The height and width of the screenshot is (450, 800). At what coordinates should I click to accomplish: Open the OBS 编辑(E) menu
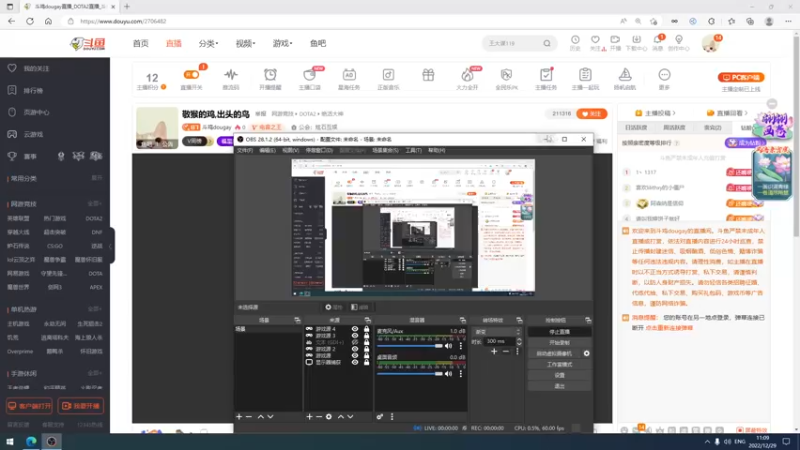click(267, 151)
